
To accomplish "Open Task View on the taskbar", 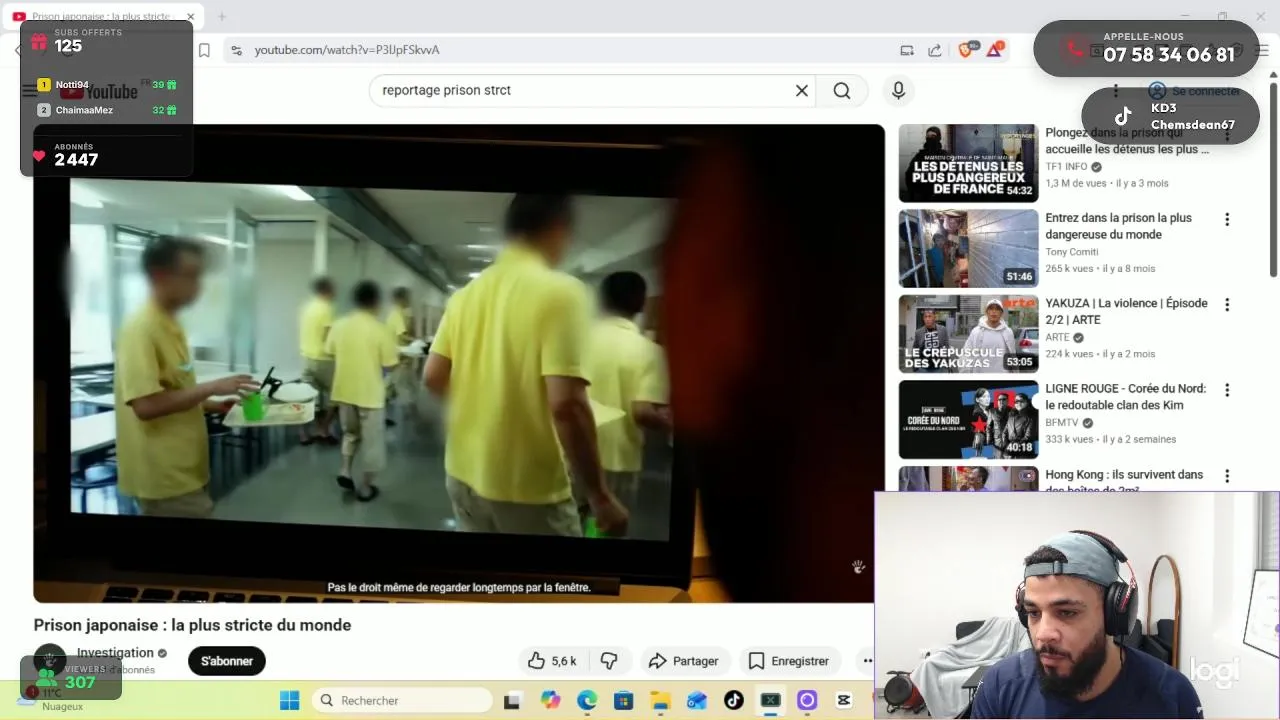I will (512, 700).
